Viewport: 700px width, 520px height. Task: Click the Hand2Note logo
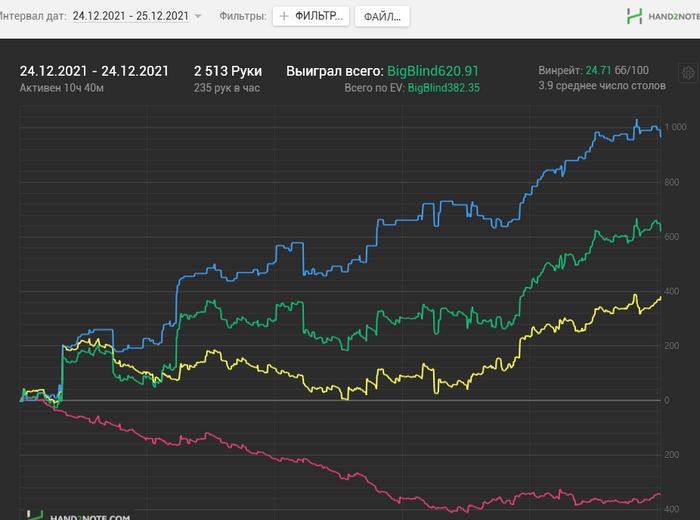tap(663, 17)
